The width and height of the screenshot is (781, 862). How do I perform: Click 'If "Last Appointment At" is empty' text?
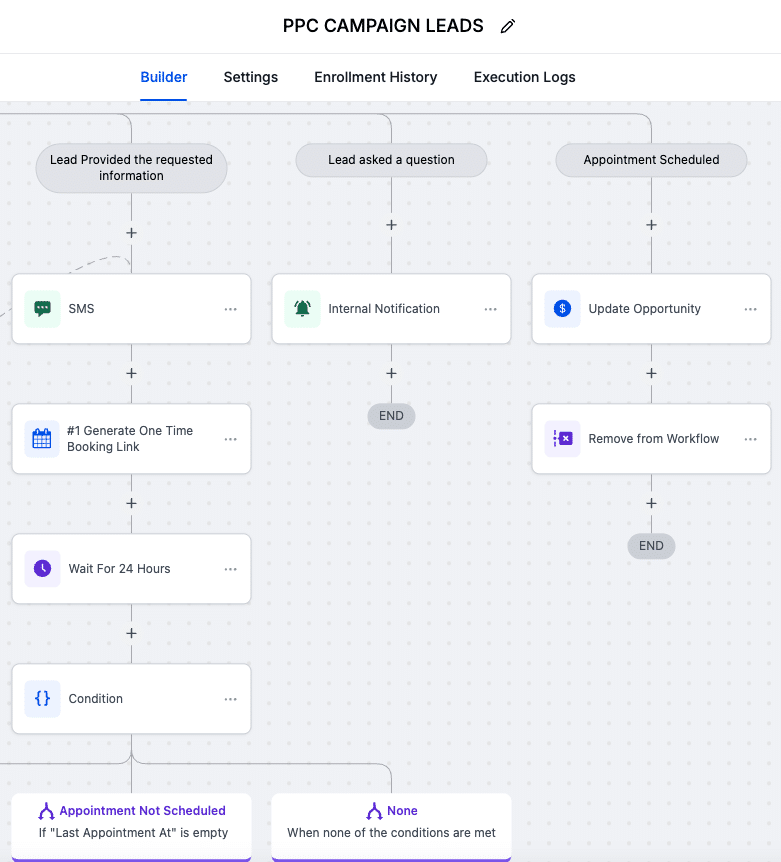(x=133, y=833)
